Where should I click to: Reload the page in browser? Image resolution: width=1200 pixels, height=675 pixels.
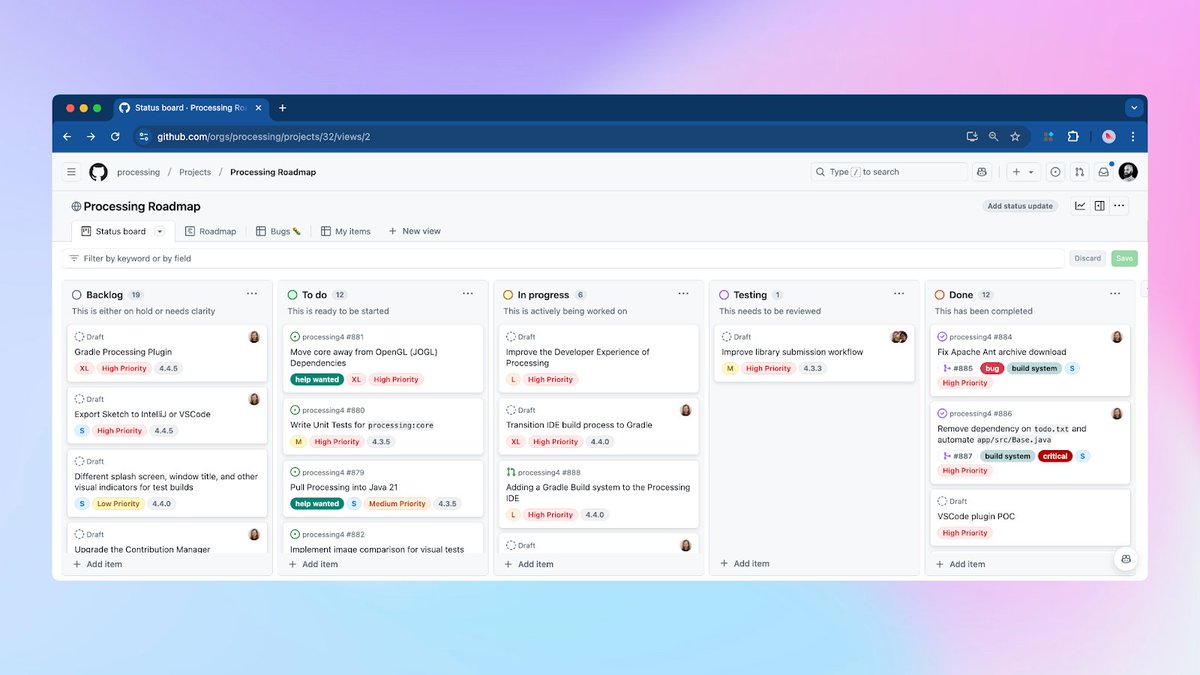click(x=115, y=137)
